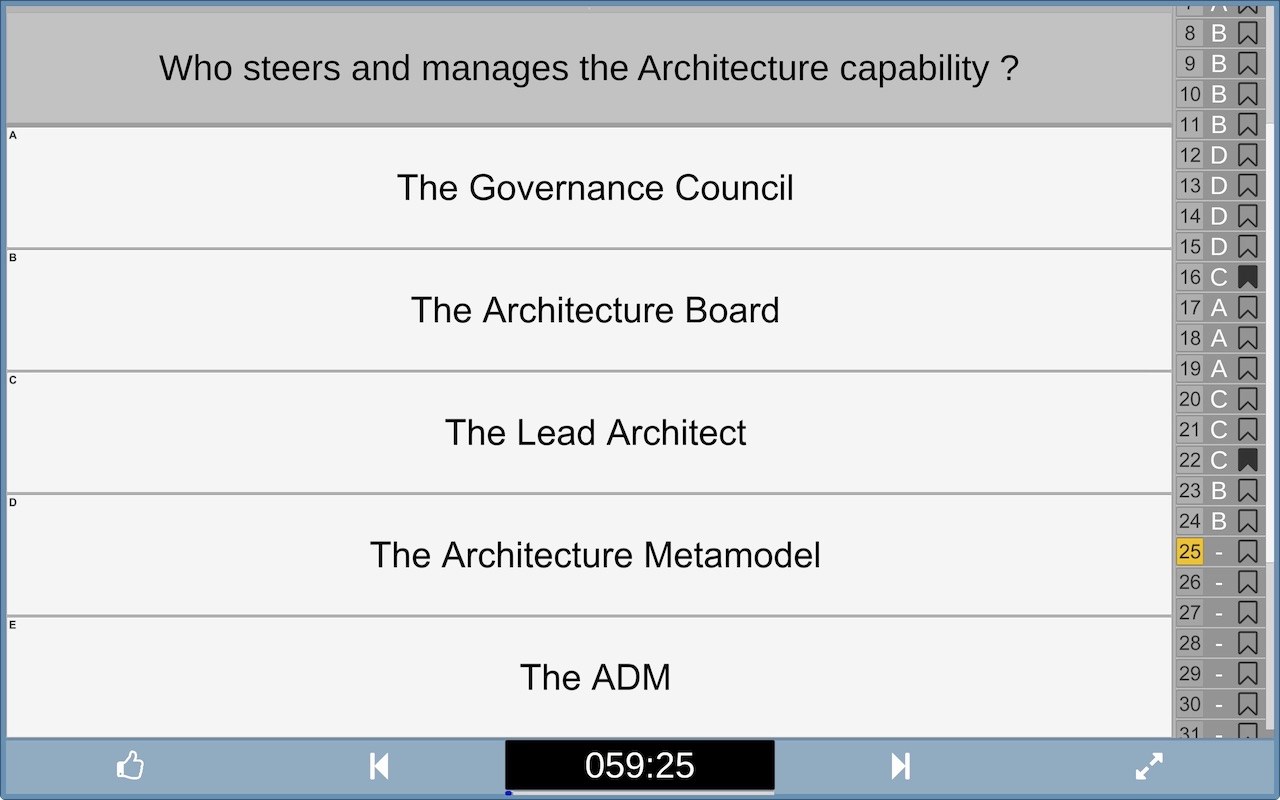
Task: Toggle the bookmark icon for question 20
Action: click(1247, 399)
